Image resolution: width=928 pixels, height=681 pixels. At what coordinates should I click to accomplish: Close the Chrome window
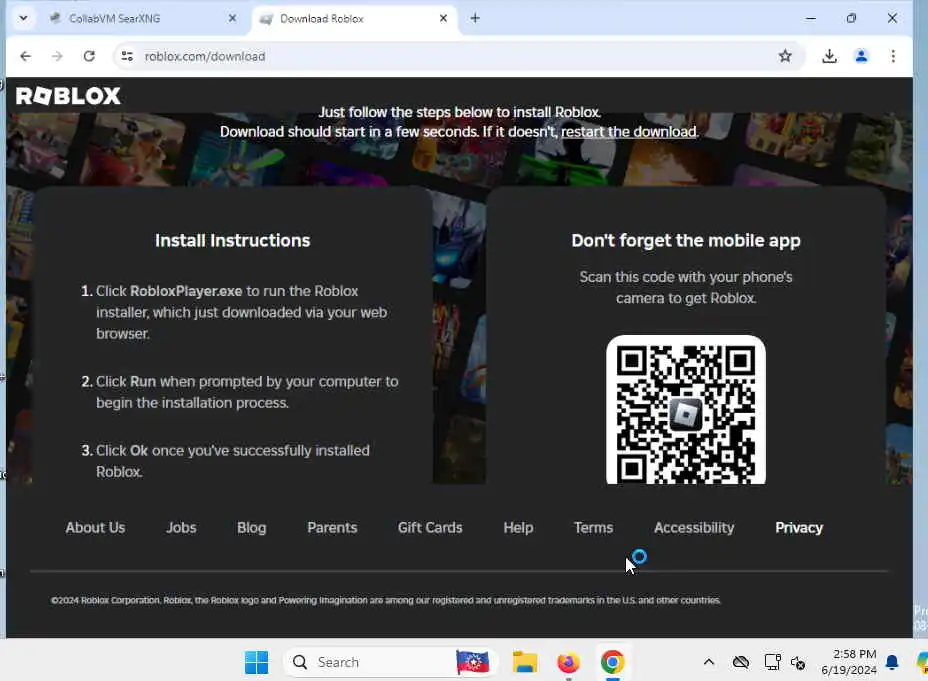[x=892, y=18]
